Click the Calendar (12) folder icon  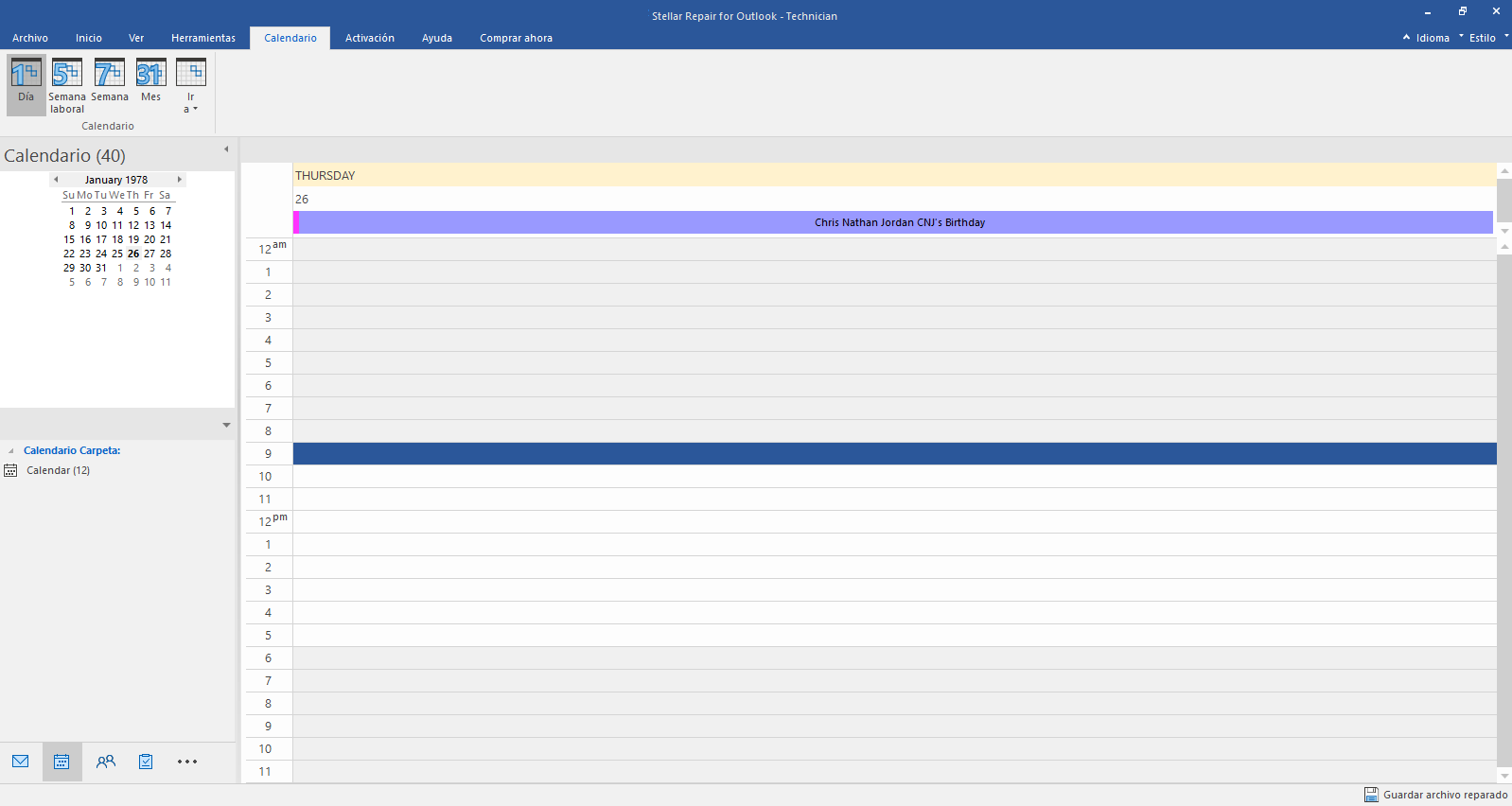click(x=10, y=470)
